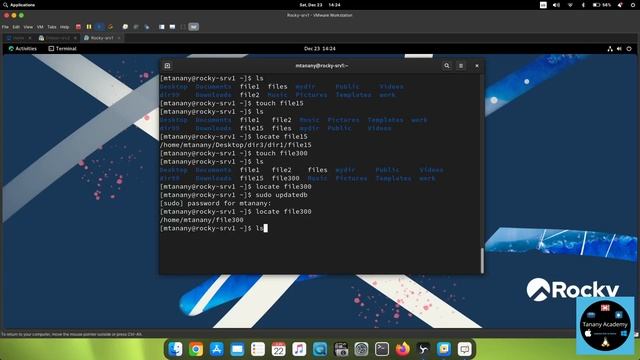Image resolution: width=640 pixels, height=360 pixels.
Task: Click the host volume icon in top bar
Action: click(x=556, y=5)
